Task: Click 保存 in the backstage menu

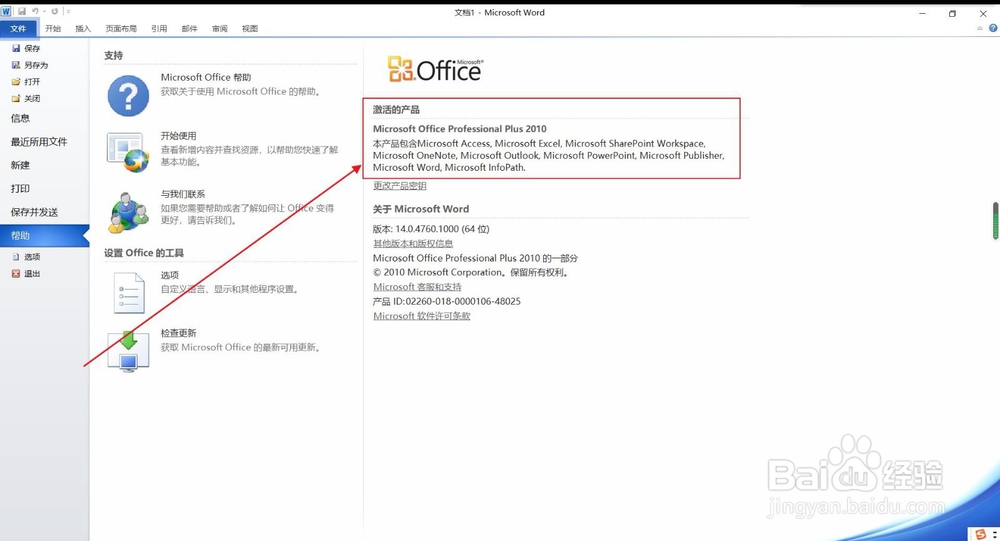Action: click(26, 48)
